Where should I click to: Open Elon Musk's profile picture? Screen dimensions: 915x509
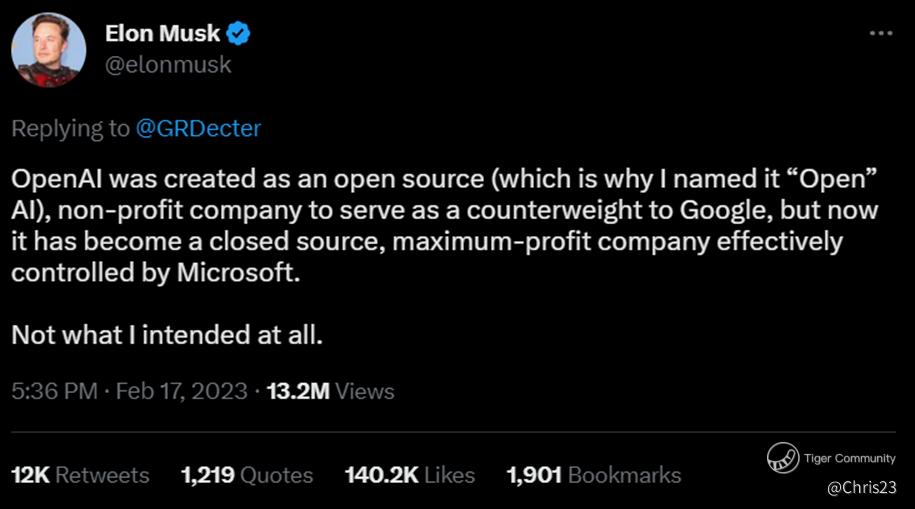[x=48, y=50]
